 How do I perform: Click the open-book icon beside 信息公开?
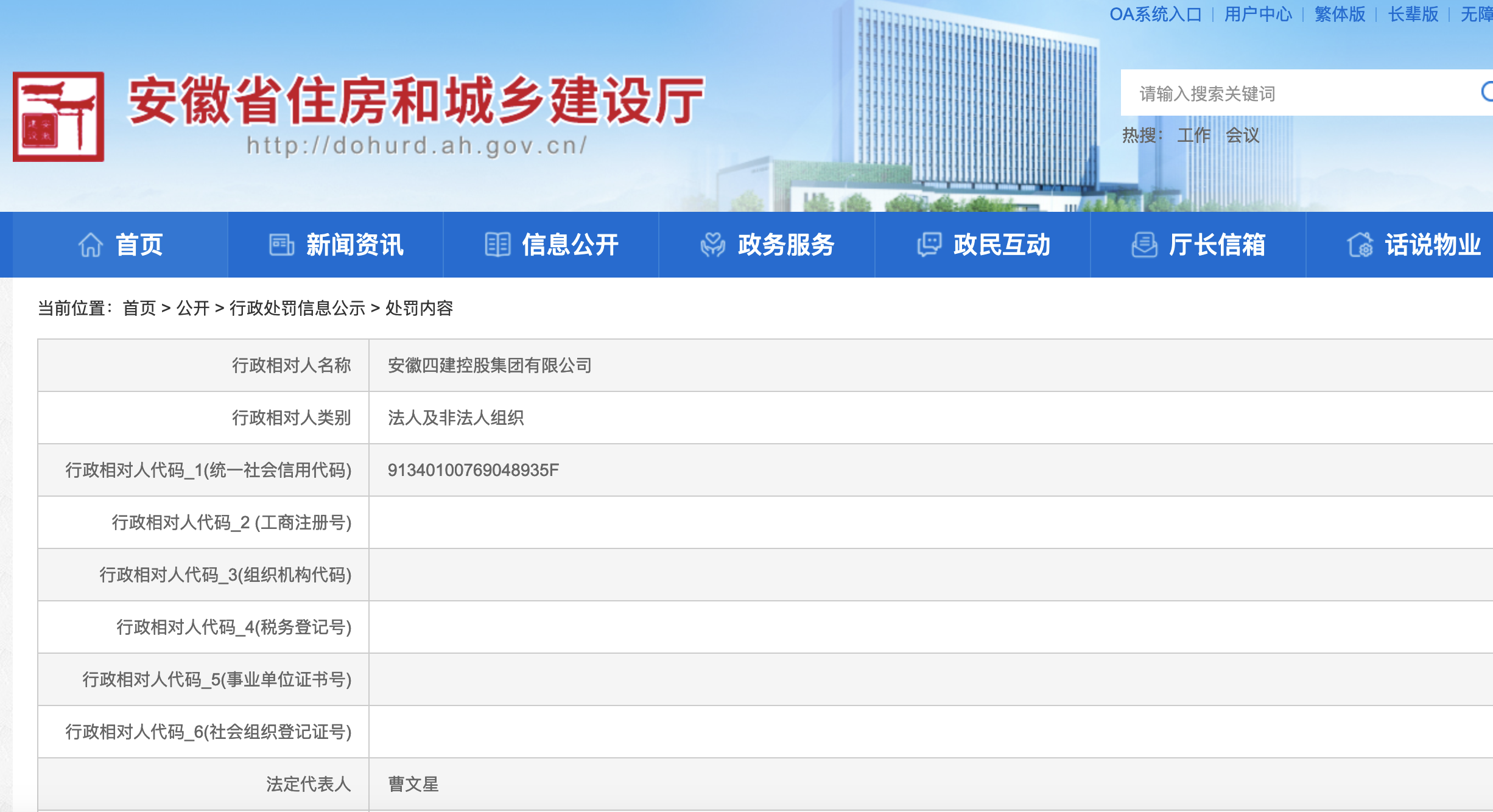tap(498, 245)
